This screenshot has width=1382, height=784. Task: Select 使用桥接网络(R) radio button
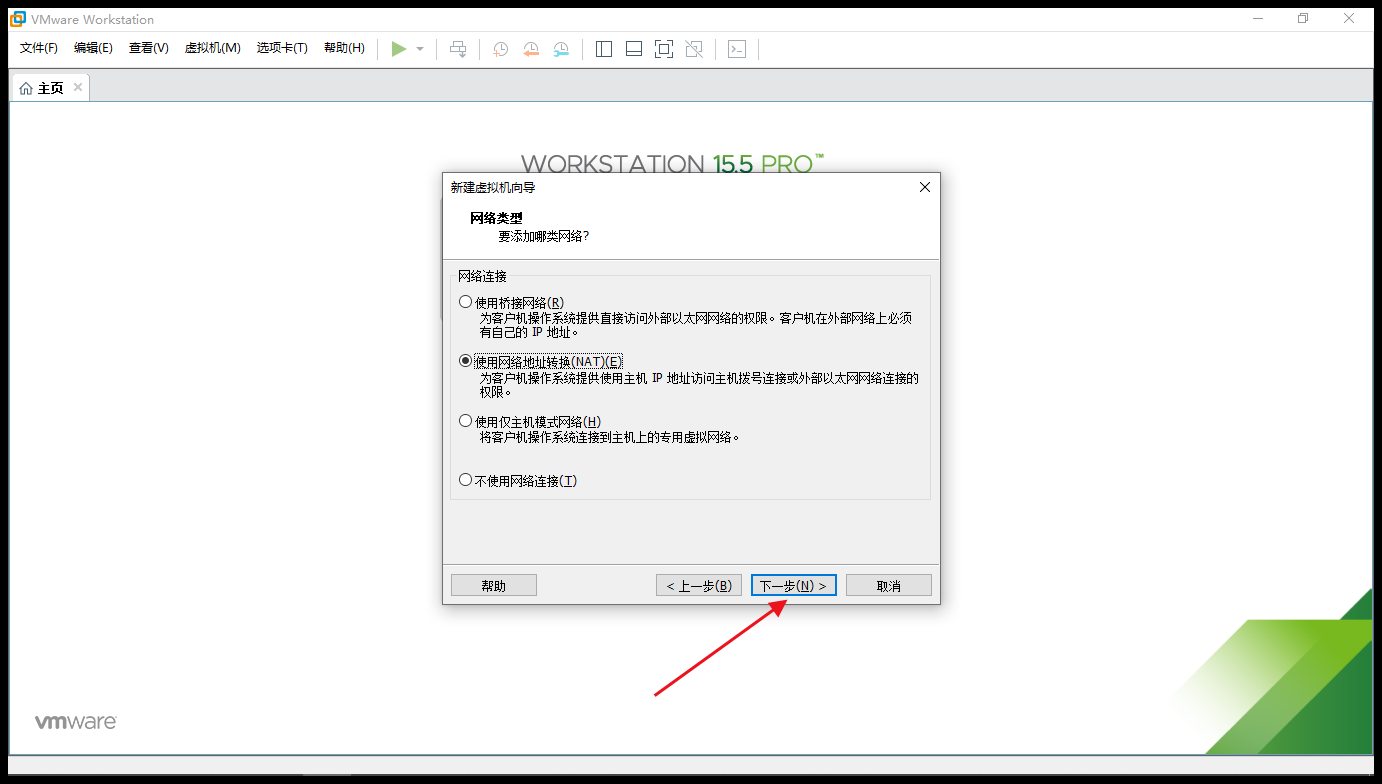pyautogui.click(x=465, y=302)
